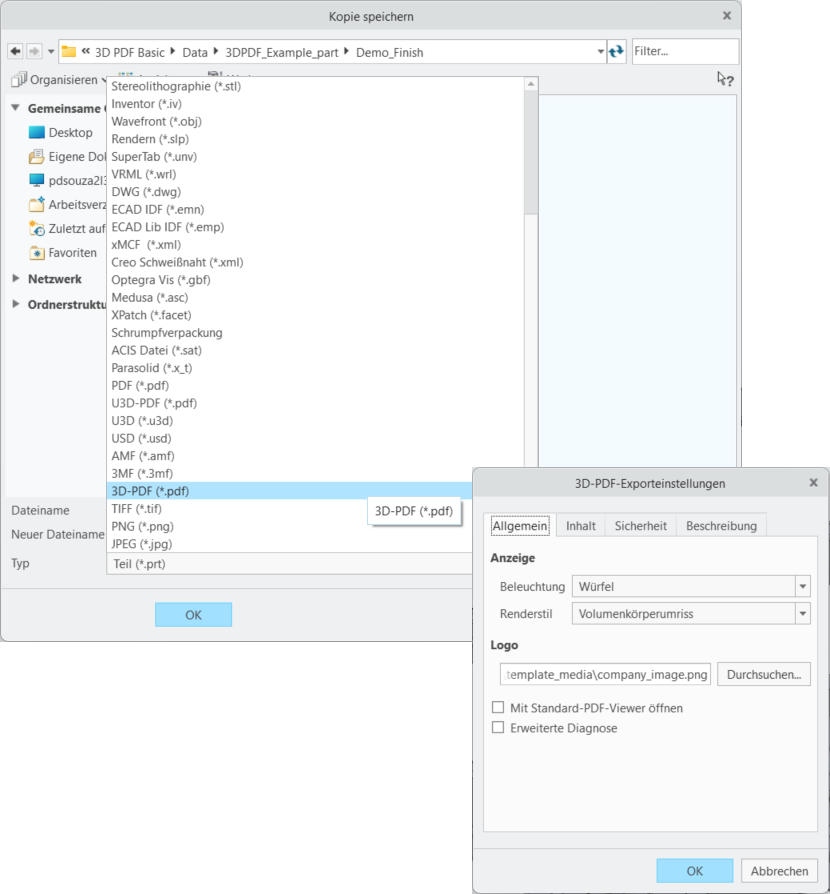Click the Demo_Finish breadcrumb
This screenshot has height=894, width=830.
pos(390,52)
